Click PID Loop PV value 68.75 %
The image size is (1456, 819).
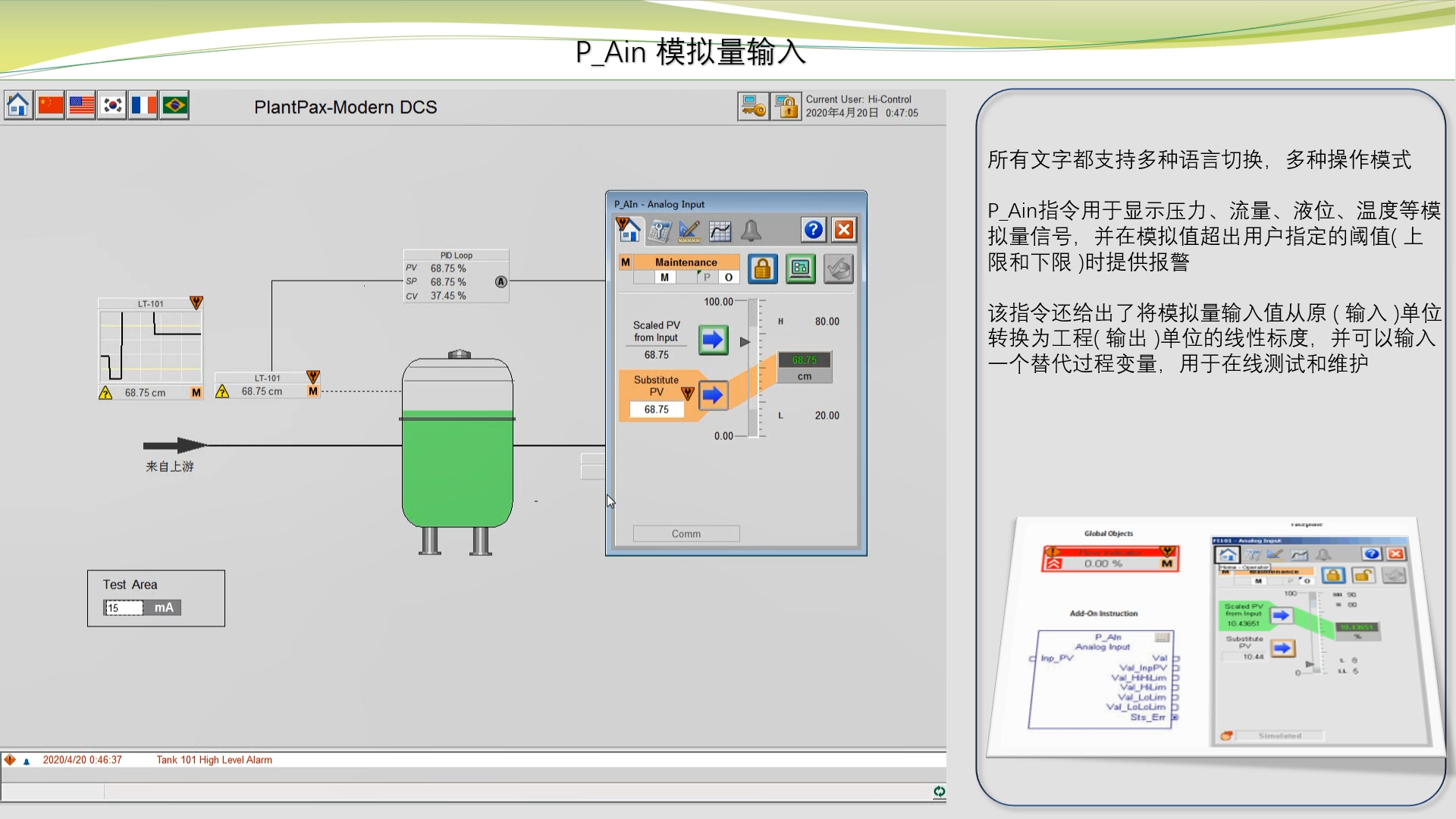tap(448, 268)
